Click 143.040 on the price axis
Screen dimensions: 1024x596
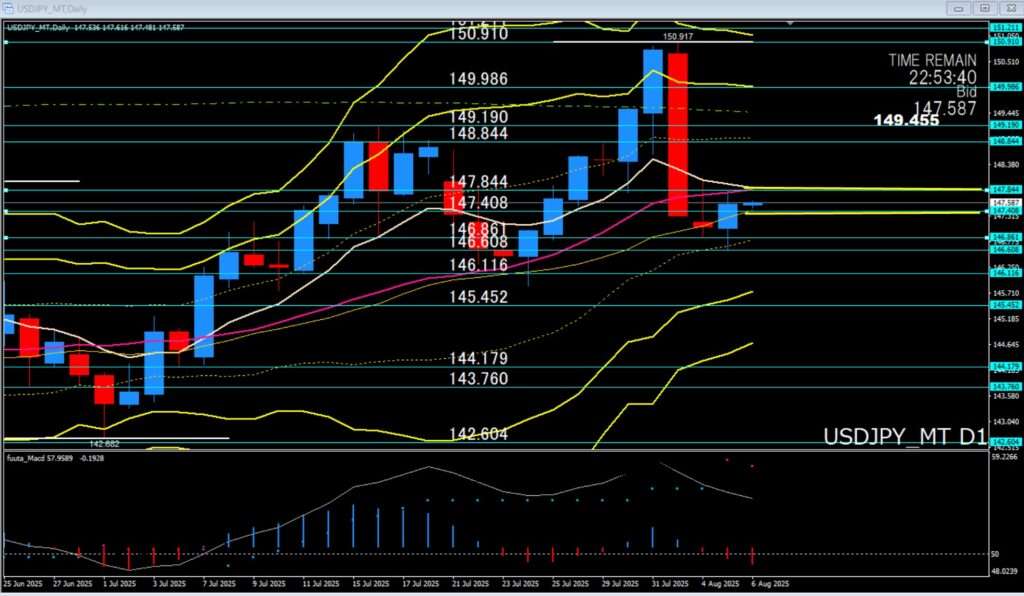pyautogui.click(x=1006, y=422)
